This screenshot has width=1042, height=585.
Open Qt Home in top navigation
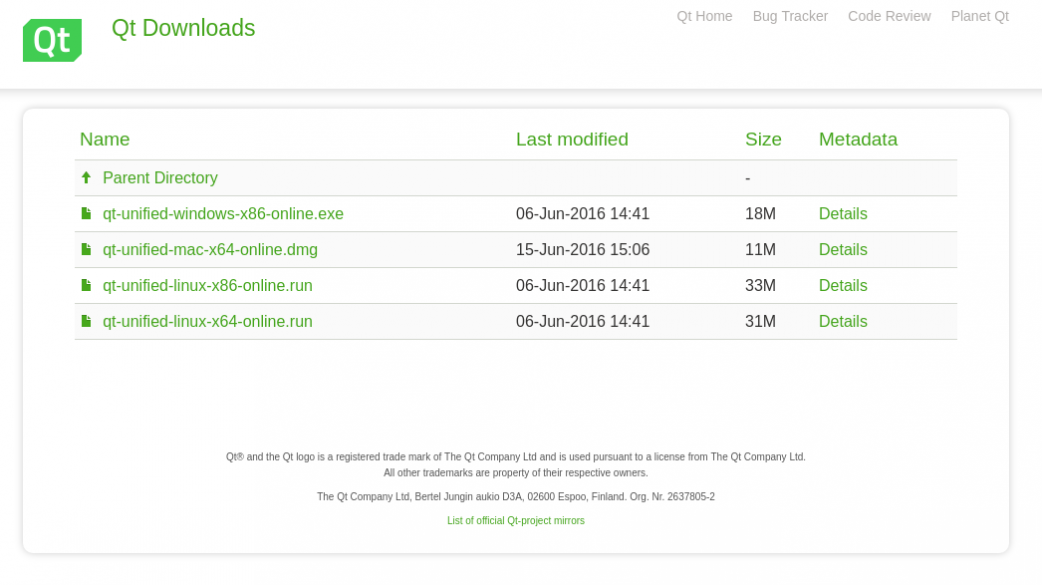click(x=704, y=16)
